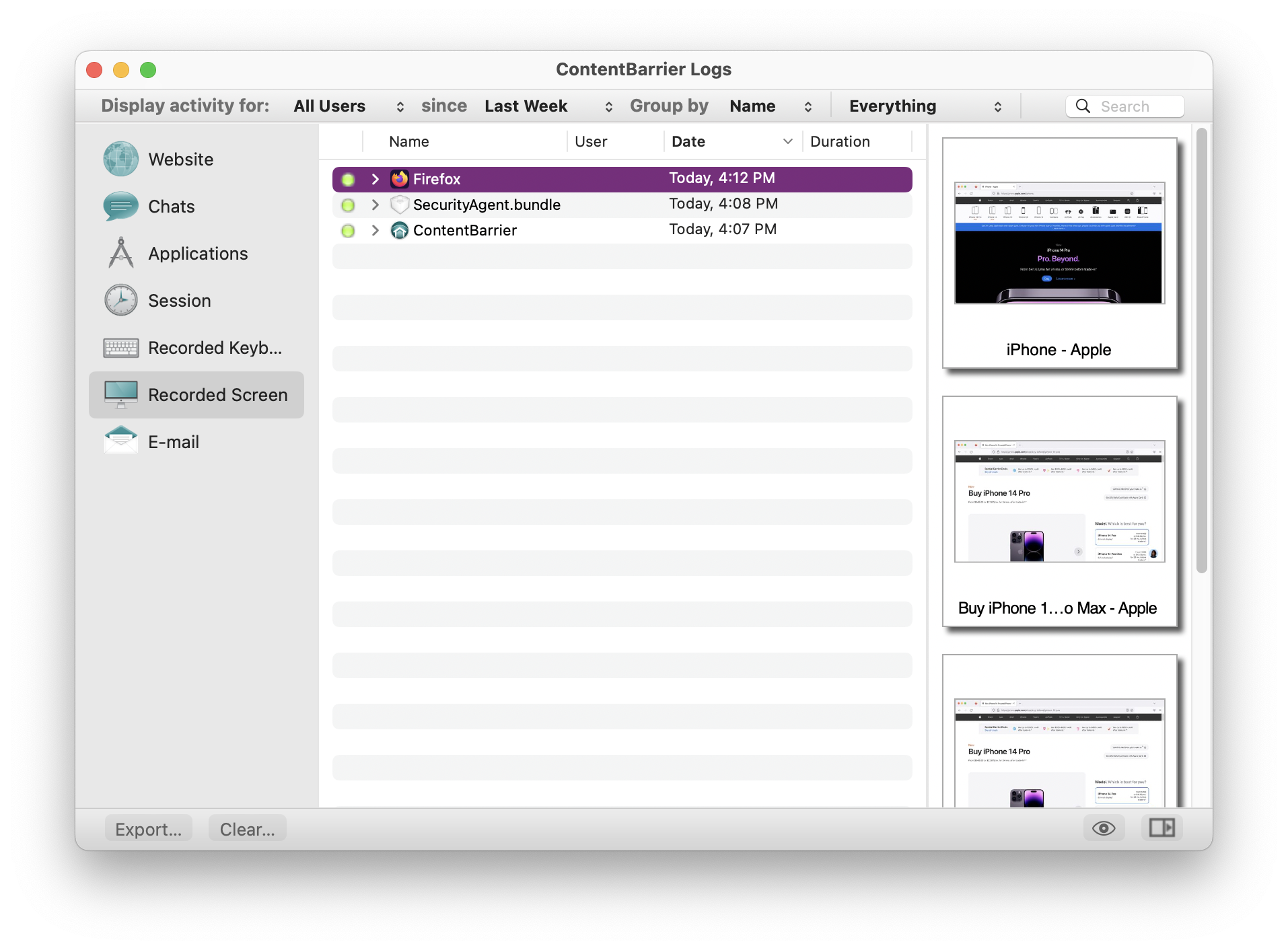Image resolution: width=1288 pixels, height=950 pixels.
Task: Click the Session clock icon
Action: tap(120, 301)
